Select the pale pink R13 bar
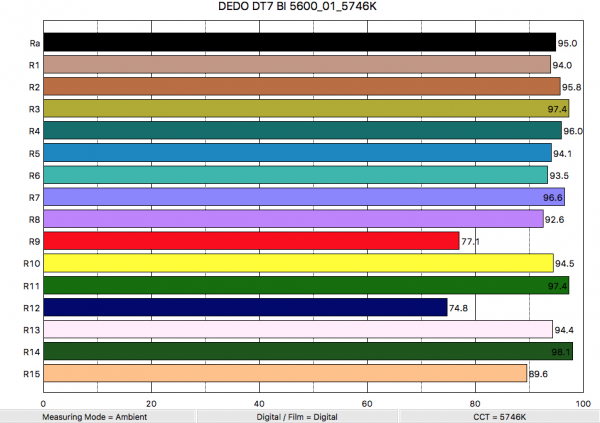This screenshot has height=423, width=600. click(297, 329)
